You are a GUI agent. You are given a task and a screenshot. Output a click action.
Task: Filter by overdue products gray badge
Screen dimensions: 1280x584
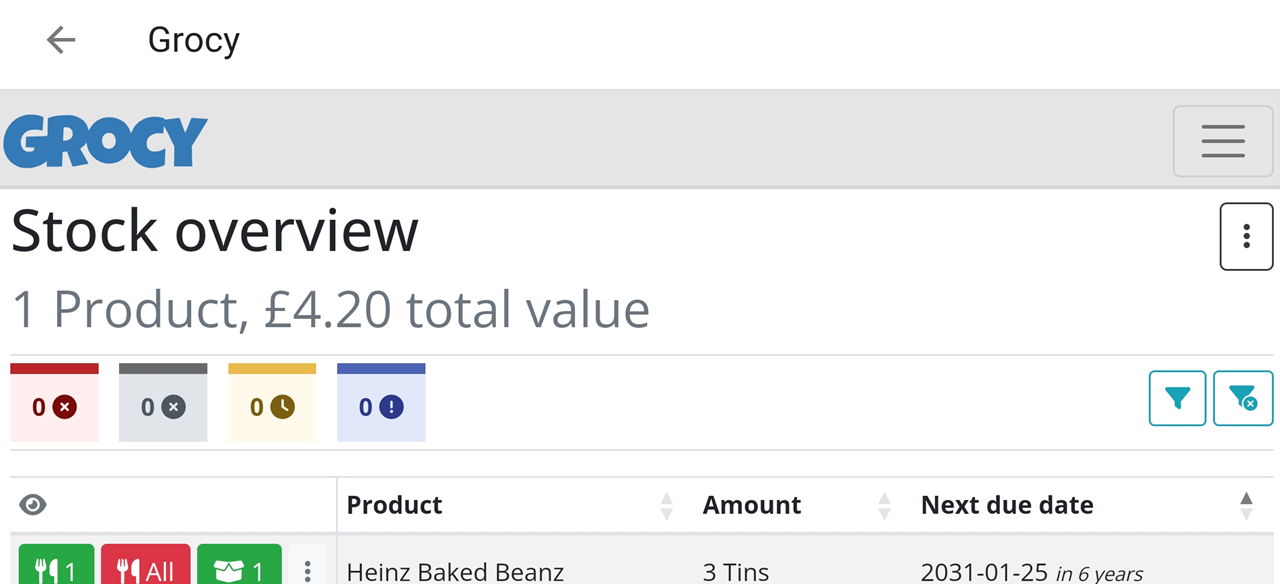point(163,402)
